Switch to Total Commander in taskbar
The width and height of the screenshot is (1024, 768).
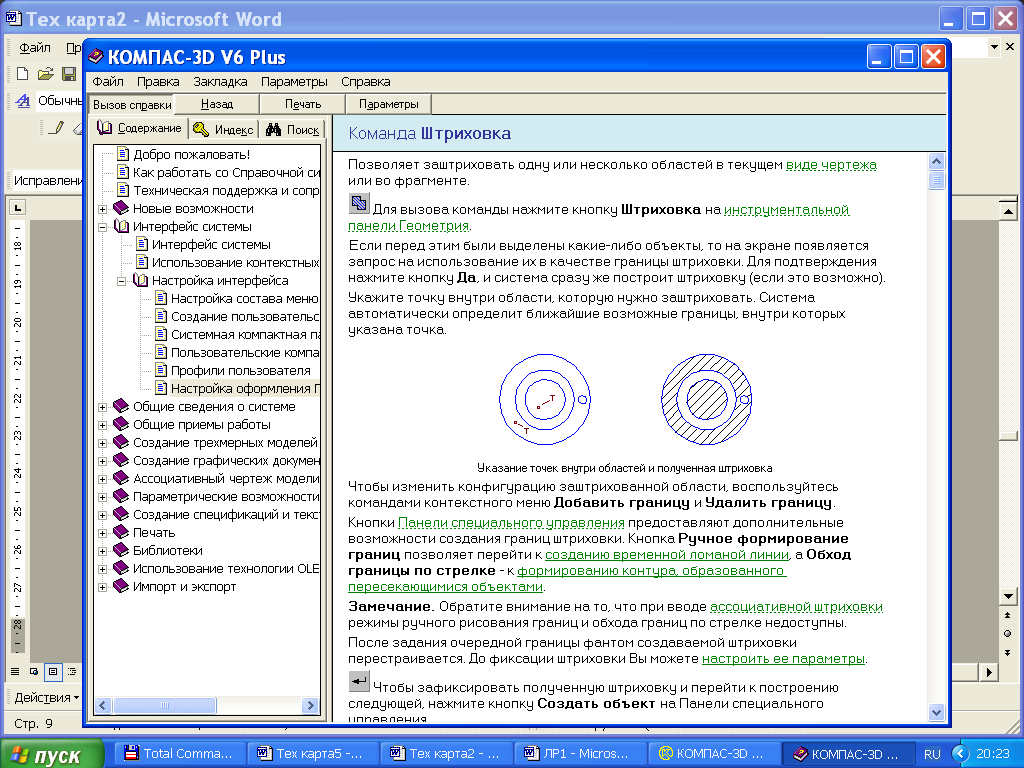pyautogui.click(x=180, y=754)
